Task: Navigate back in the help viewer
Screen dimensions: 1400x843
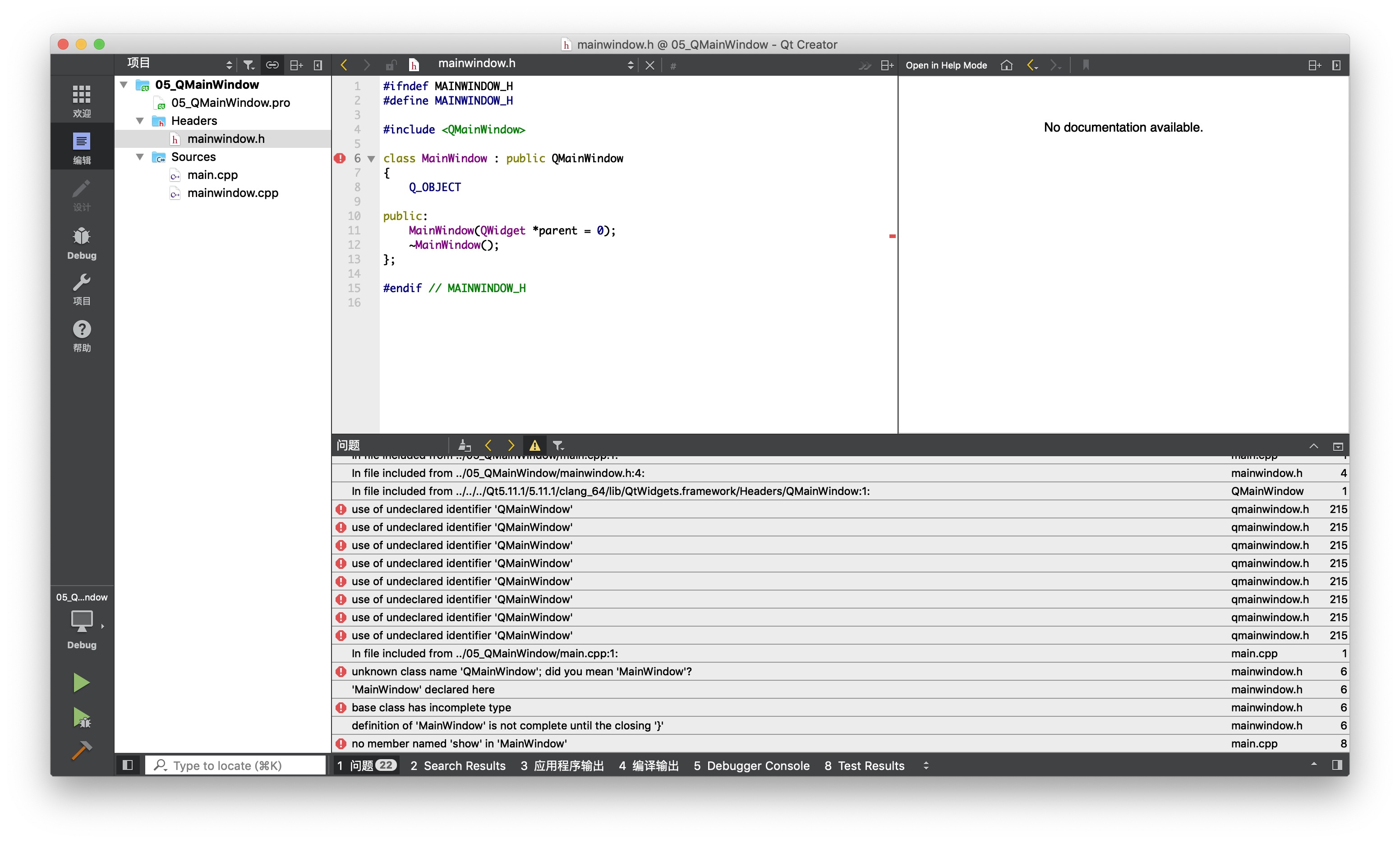Action: pos(1032,65)
